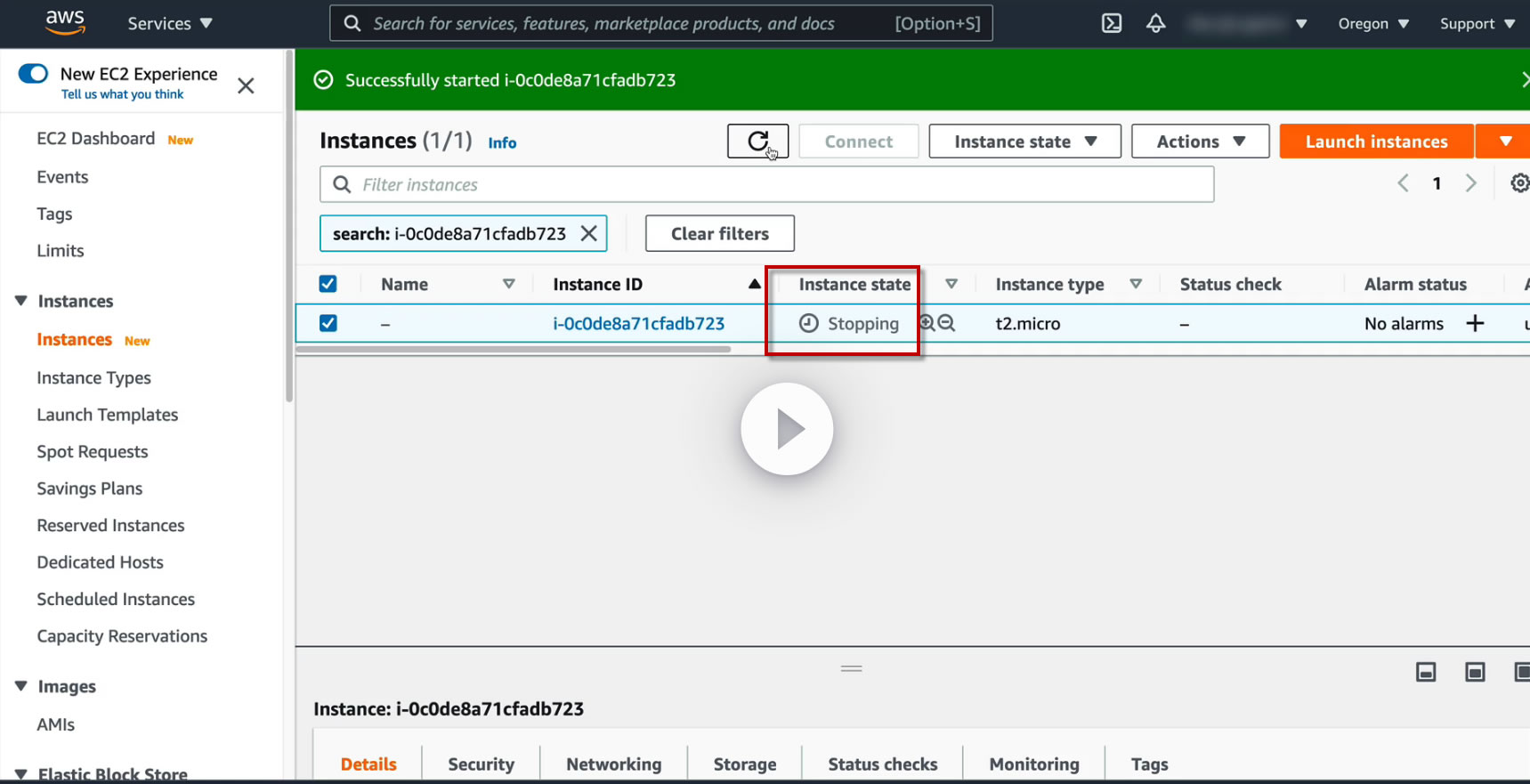Viewport: 1530px width, 784px height.
Task: Click zoom out magnifier icon in instance row
Action: coord(946,323)
